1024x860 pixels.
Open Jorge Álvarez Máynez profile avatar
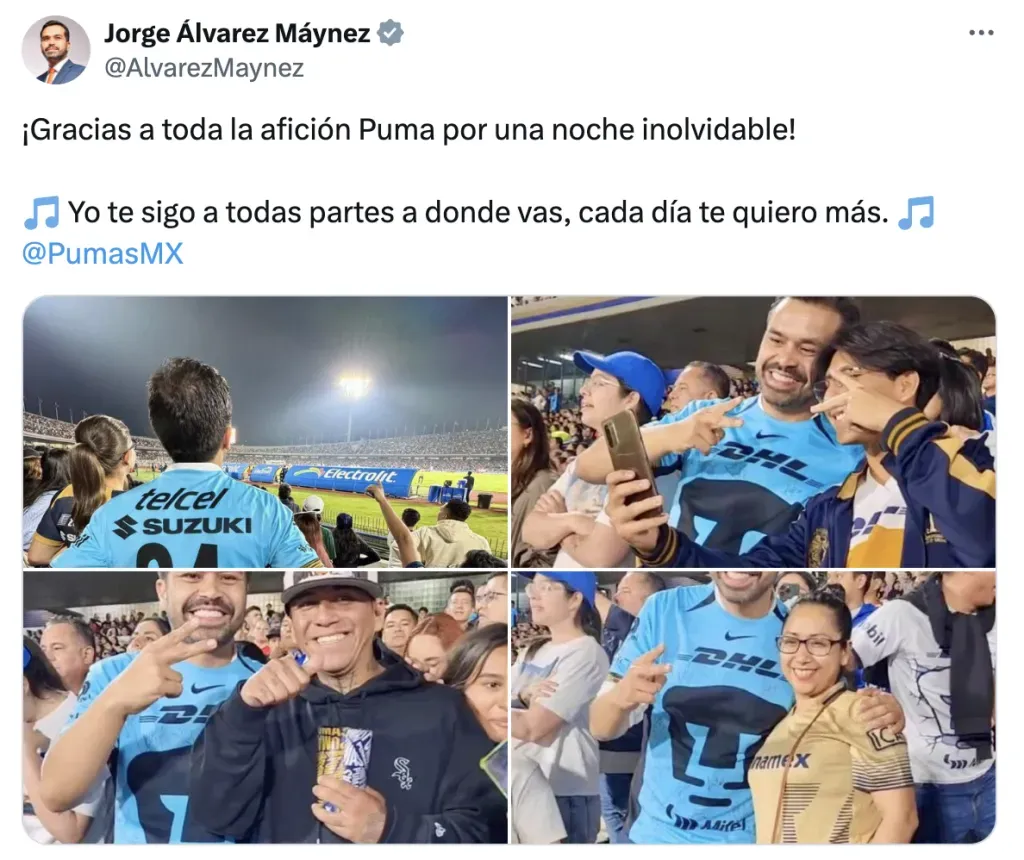pos(56,50)
